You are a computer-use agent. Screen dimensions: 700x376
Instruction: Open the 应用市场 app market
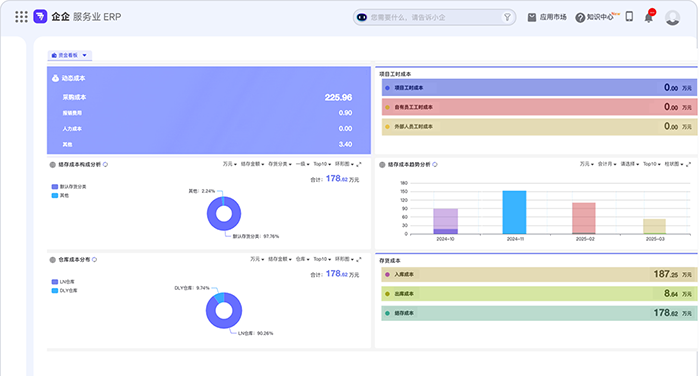[x=547, y=17]
